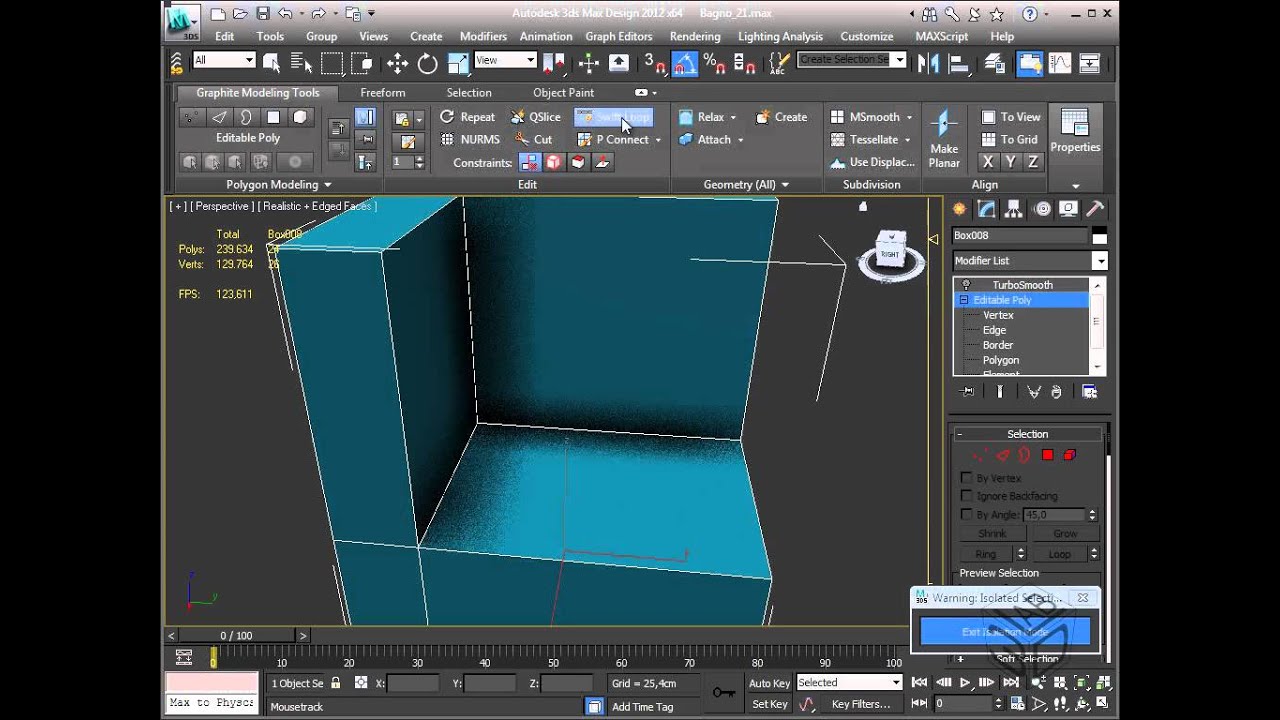This screenshot has width=1280, height=720.
Task: Open the Curve Editor icon
Action: click(x=1060, y=64)
